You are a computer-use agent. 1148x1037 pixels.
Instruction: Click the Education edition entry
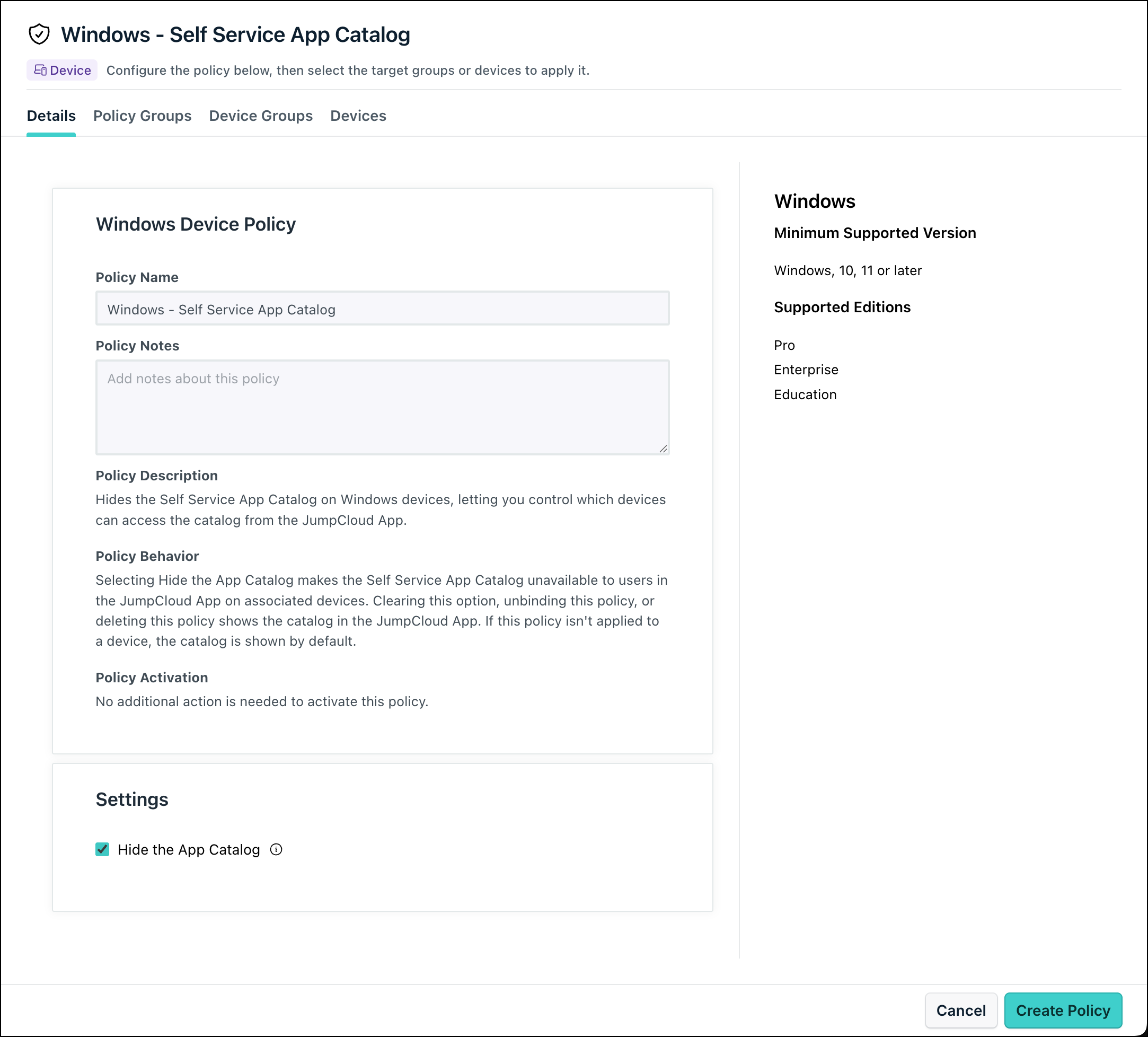805,394
